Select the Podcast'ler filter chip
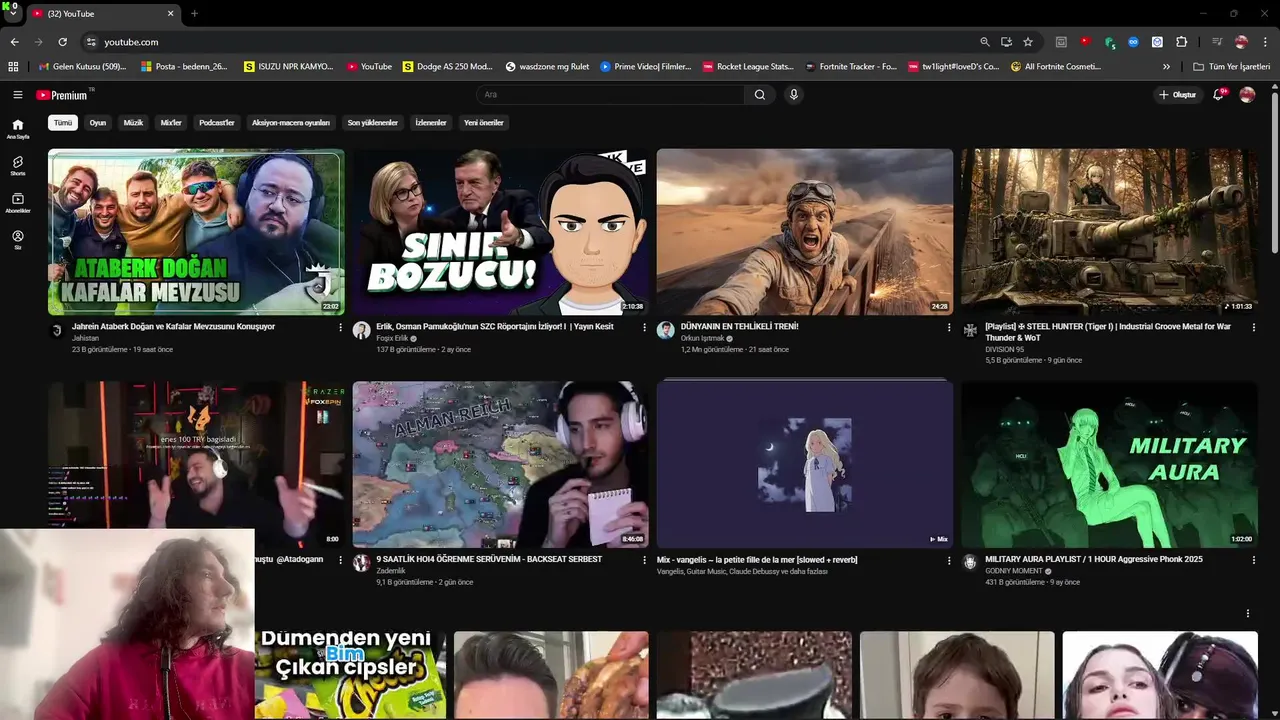Image resolution: width=1280 pixels, height=720 pixels. point(217,123)
